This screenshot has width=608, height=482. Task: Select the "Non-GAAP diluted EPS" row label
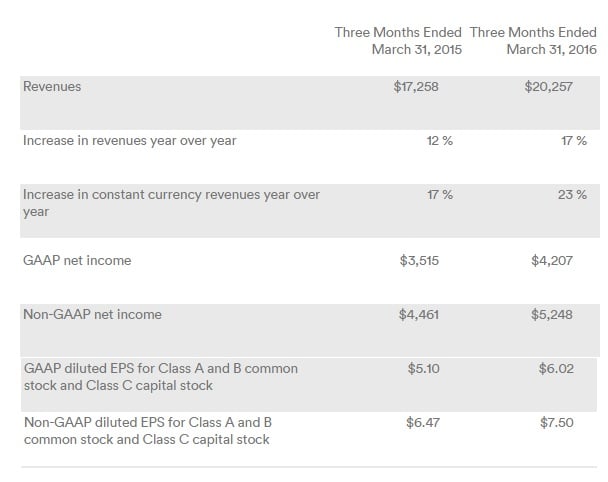click(x=146, y=431)
